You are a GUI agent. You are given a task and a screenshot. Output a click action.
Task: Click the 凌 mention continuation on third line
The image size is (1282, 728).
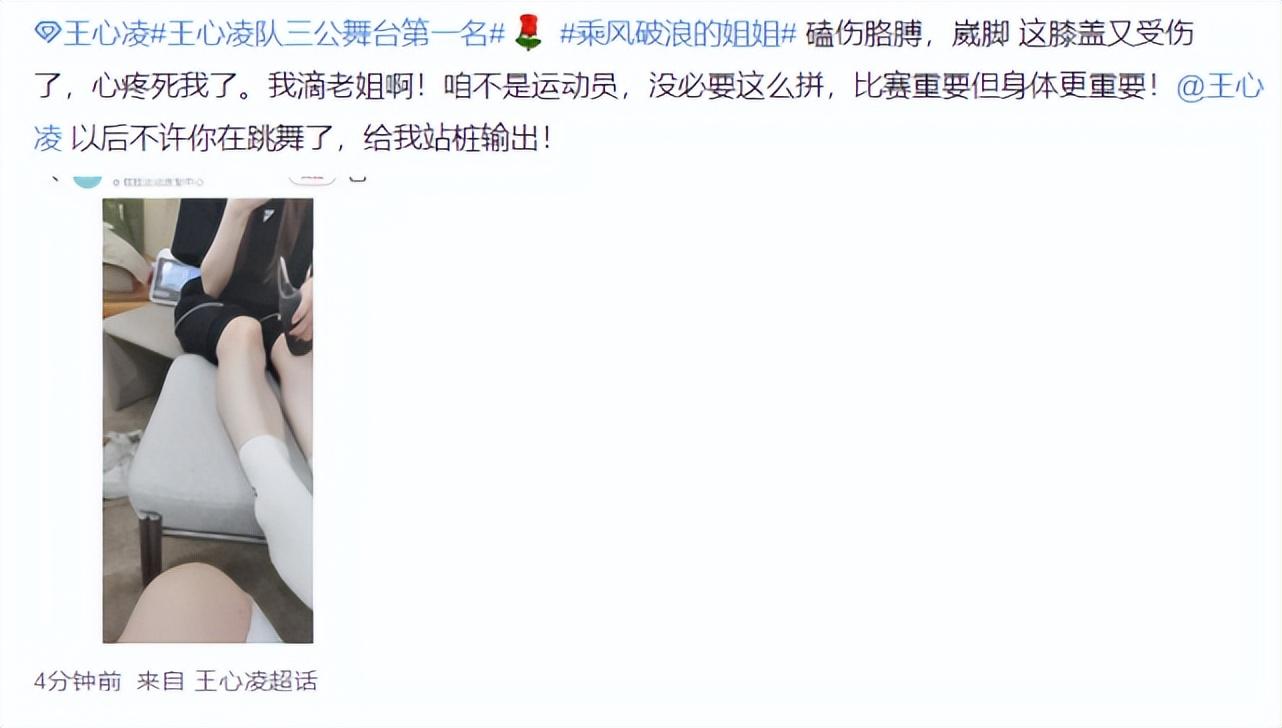click(x=48, y=139)
